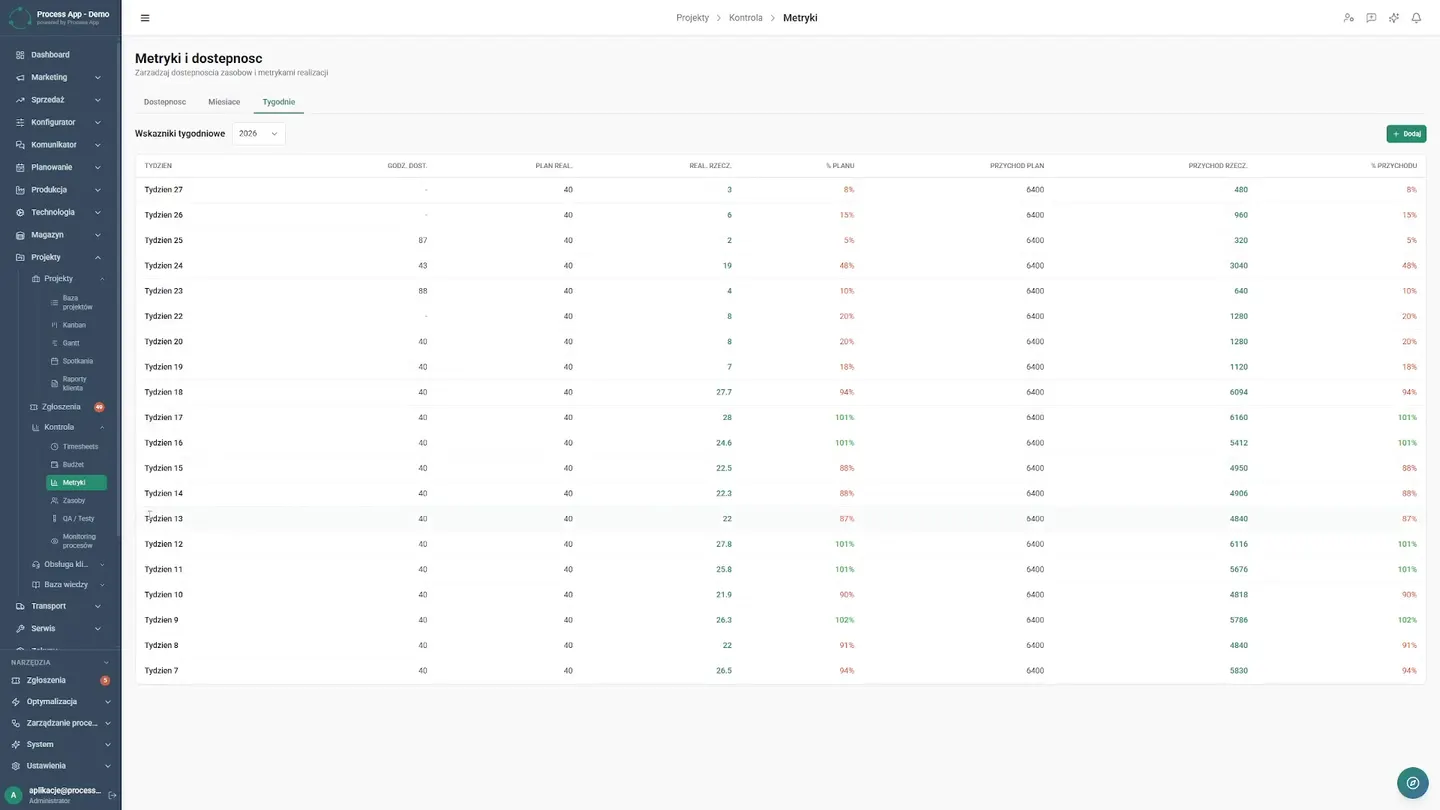Switch to the Miesiace tab
Screen dimensions: 1440x810
pos(224,102)
